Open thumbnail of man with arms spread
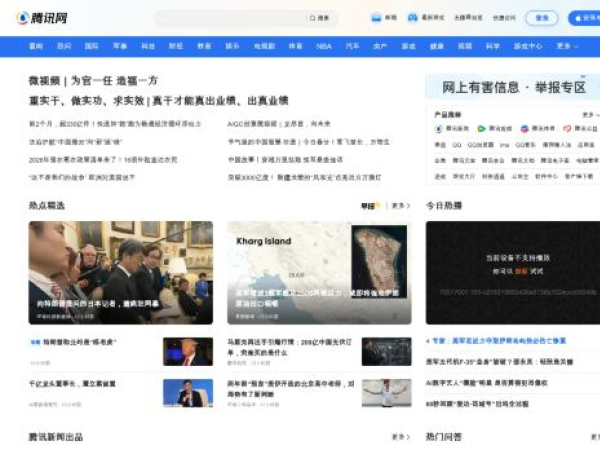 (x=386, y=393)
